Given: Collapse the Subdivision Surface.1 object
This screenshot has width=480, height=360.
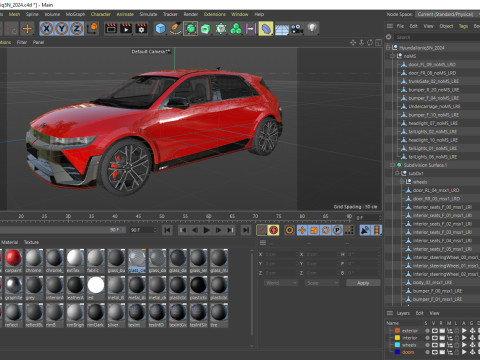Looking at the screenshot, I should pyautogui.click(x=393, y=165).
